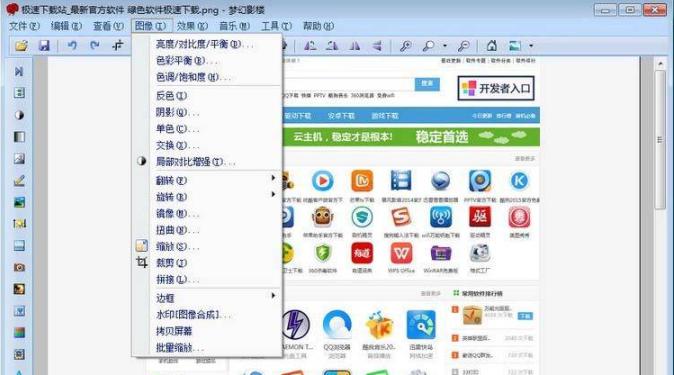Click the crop icon beside 裁剪 menu entry
Image resolution: width=674 pixels, height=375 pixels.
click(x=141, y=262)
